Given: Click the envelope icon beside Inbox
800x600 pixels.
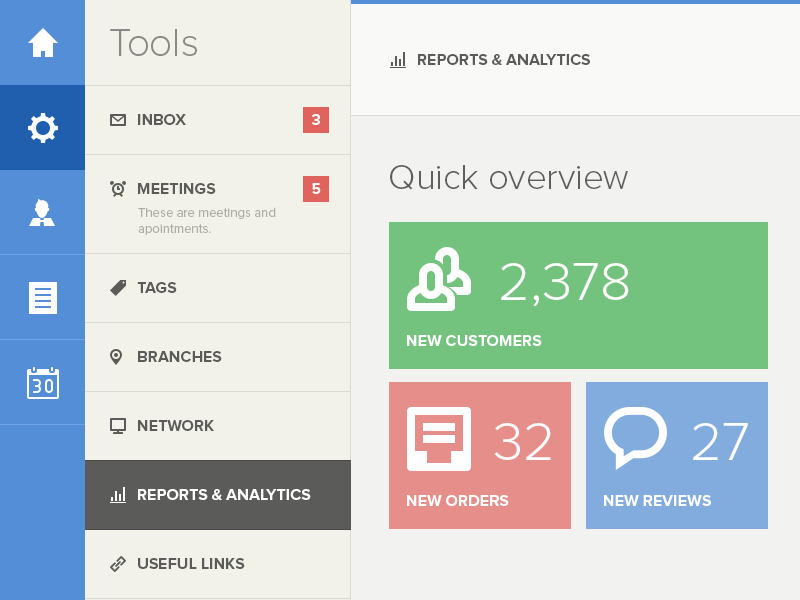Looking at the screenshot, I should pos(118,120).
